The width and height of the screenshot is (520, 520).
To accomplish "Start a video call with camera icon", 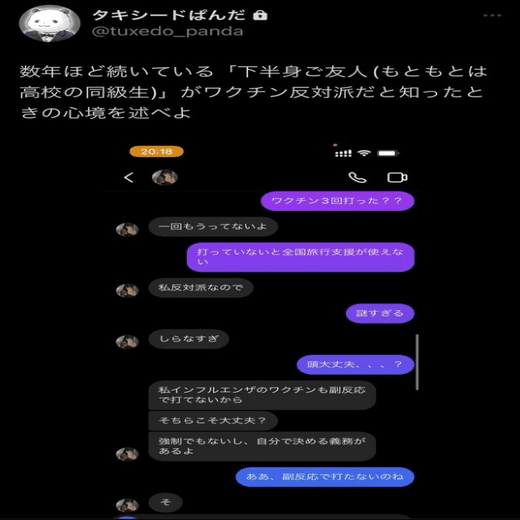I will tap(397, 177).
